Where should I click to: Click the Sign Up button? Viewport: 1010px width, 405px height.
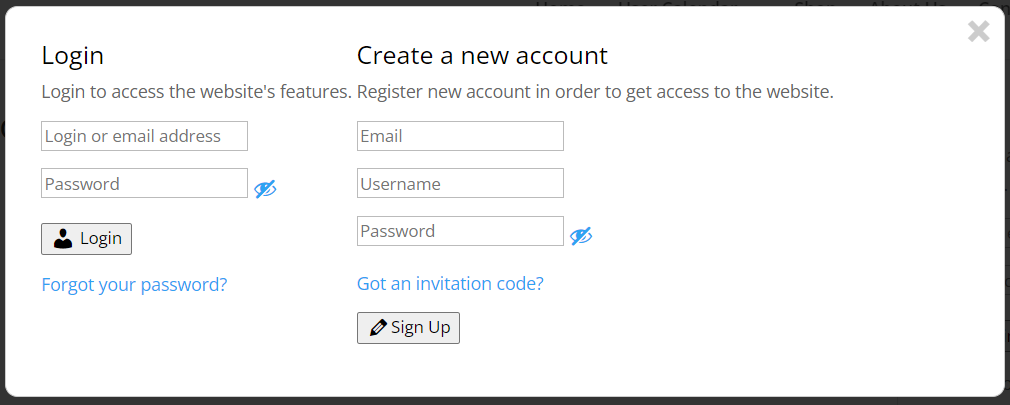point(408,328)
